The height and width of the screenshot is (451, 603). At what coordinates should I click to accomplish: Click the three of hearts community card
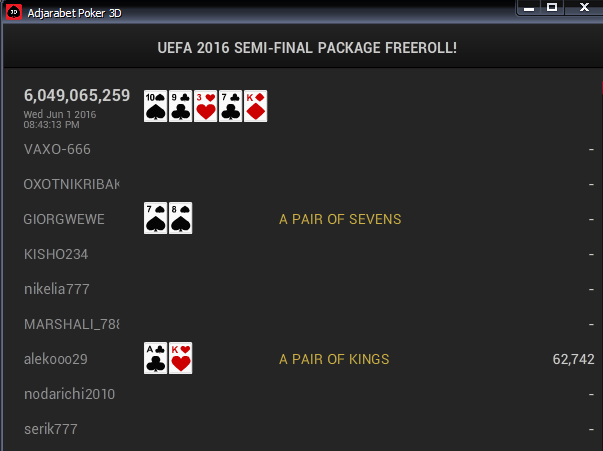pyautogui.click(x=205, y=105)
